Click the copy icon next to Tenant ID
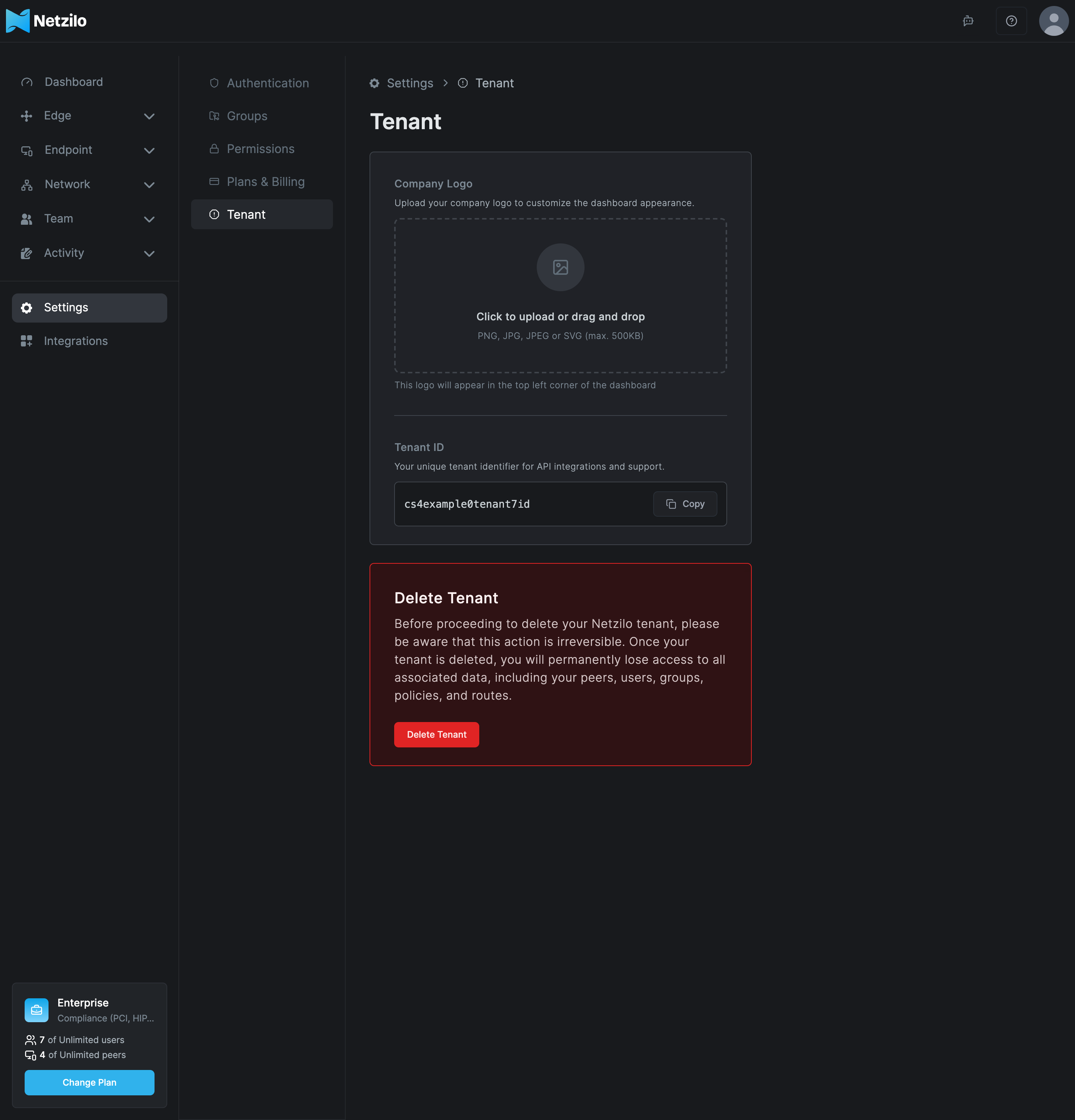This screenshot has width=1075, height=1120. (671, 504)
